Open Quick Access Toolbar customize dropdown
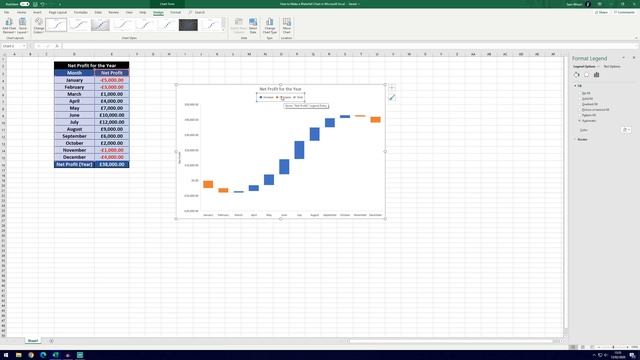The width and height of the screenshot is (640, 360). [60, 4]
